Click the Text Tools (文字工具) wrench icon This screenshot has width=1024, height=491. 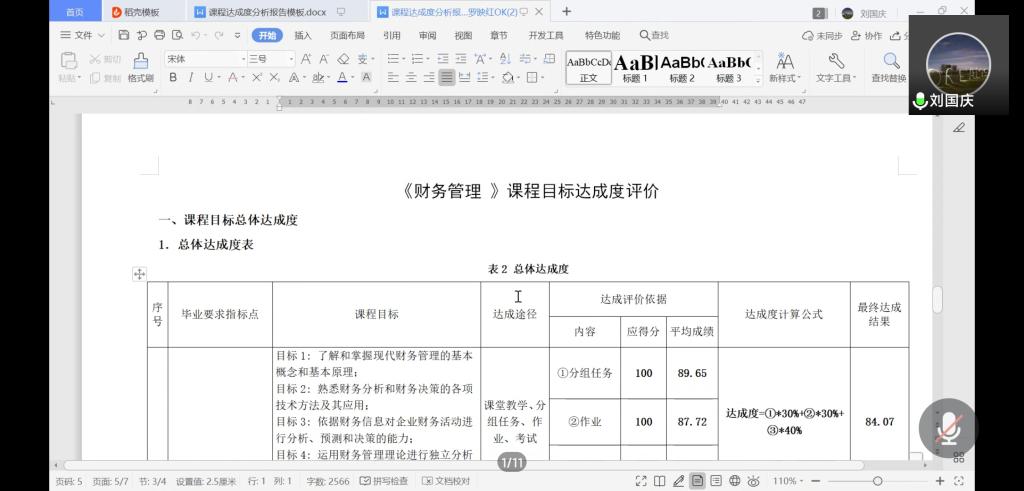pyautogui.click(x=835, y=66)
